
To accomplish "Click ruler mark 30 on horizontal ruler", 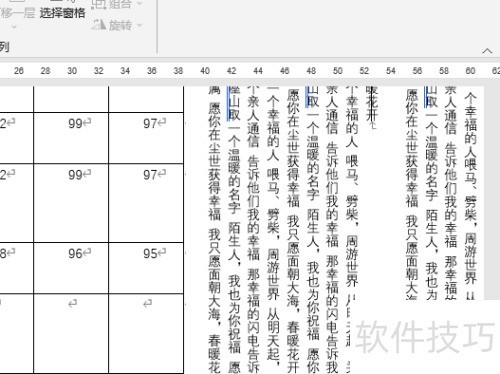I will click(x=72, y=71).
